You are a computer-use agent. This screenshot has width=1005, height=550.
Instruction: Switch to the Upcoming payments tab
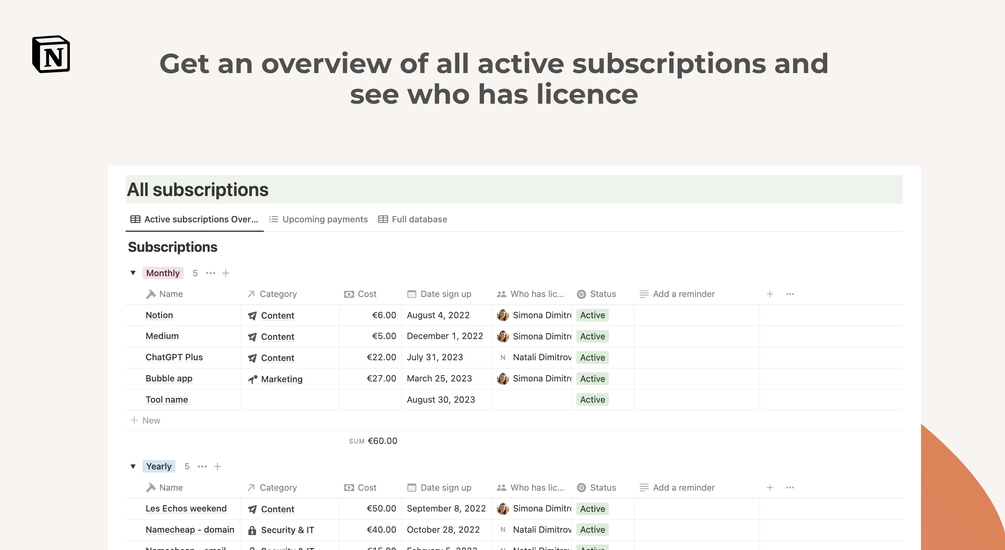[319, 219]
